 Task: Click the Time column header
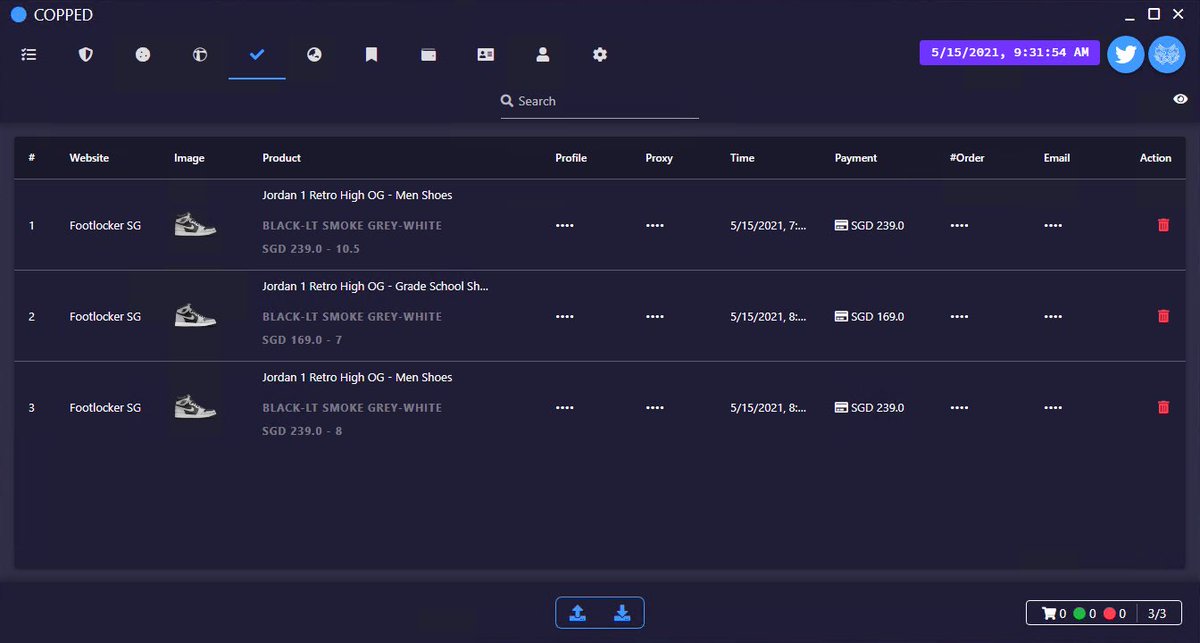click(x=742, y=158)
